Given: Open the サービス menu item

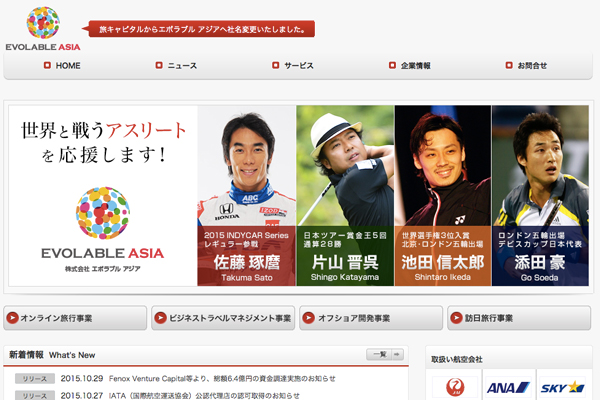Looking at the screenshot, I should pyautogui.click(x=293, y=66).
